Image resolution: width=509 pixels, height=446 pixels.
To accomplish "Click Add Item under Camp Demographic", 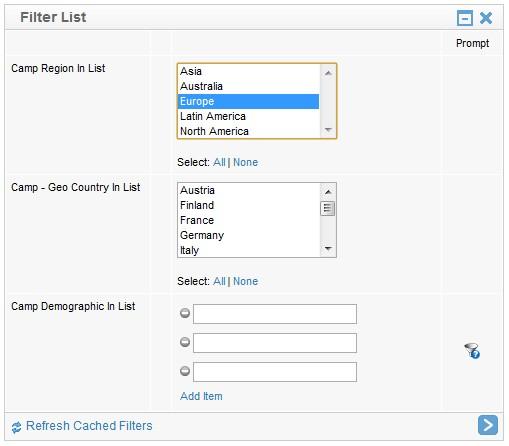I will (x=201, y=396).
